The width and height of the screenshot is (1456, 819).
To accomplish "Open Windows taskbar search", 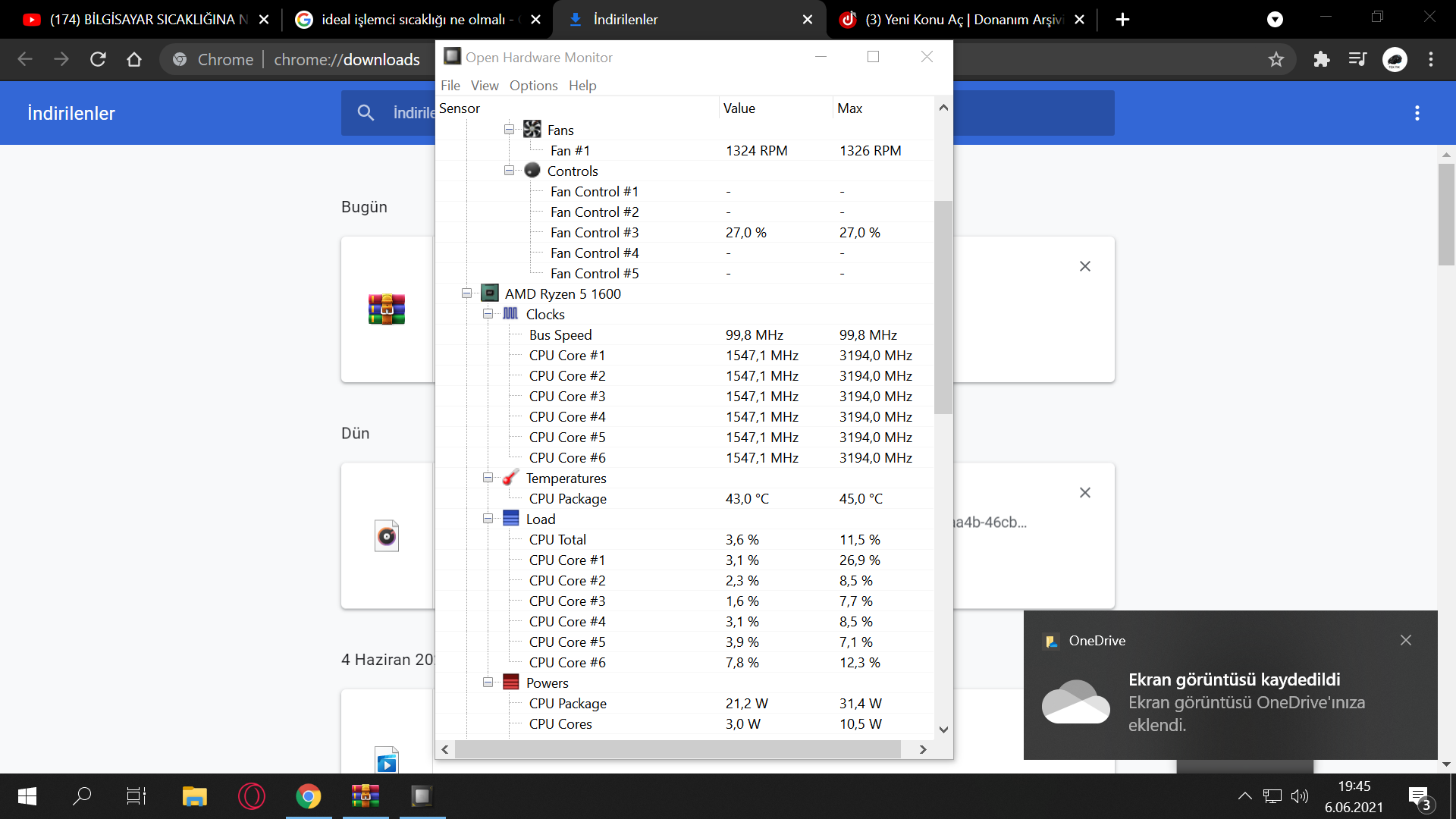I will pos(81,796).
